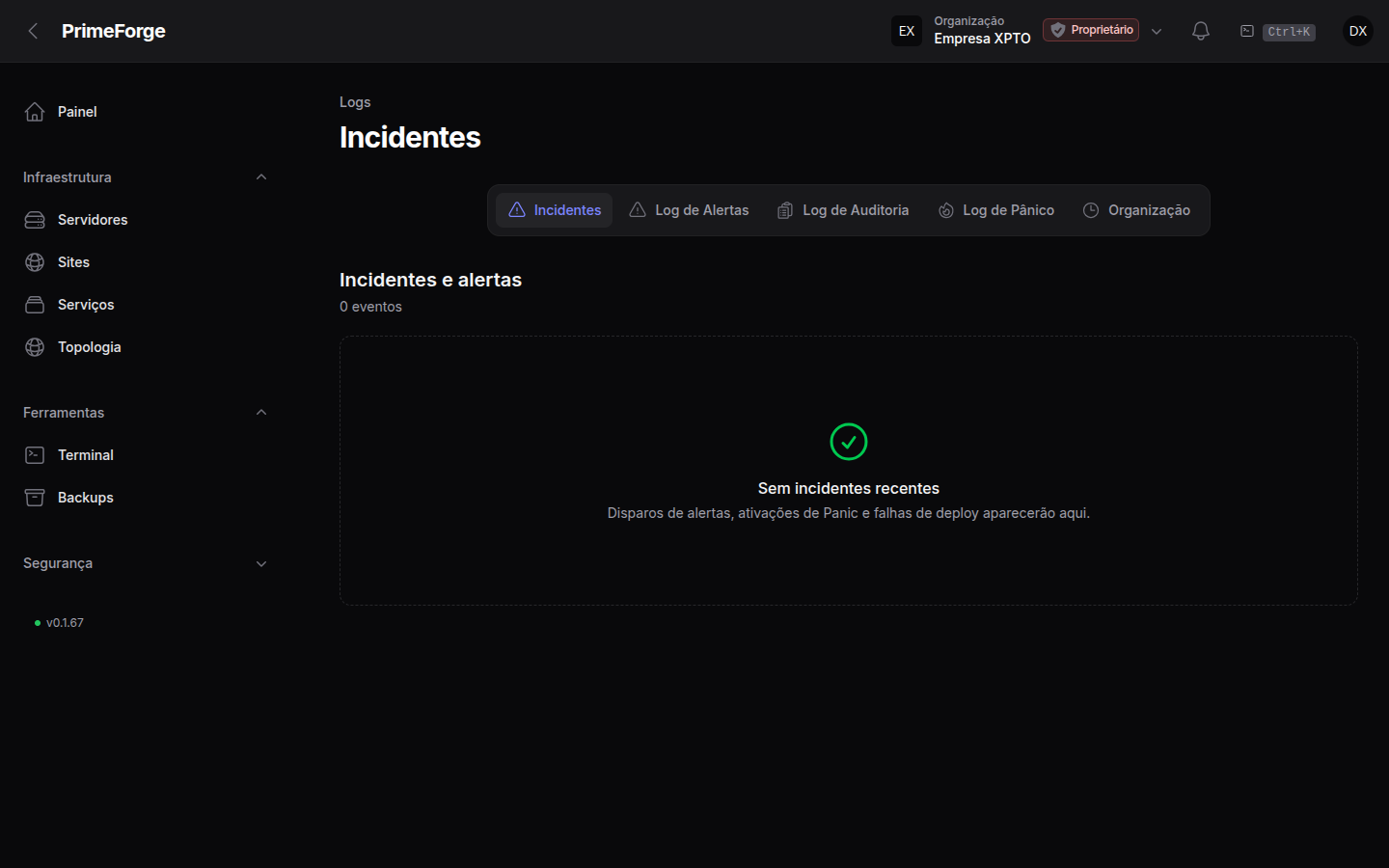Click the Terminal sidebar icon

point(35,455)
